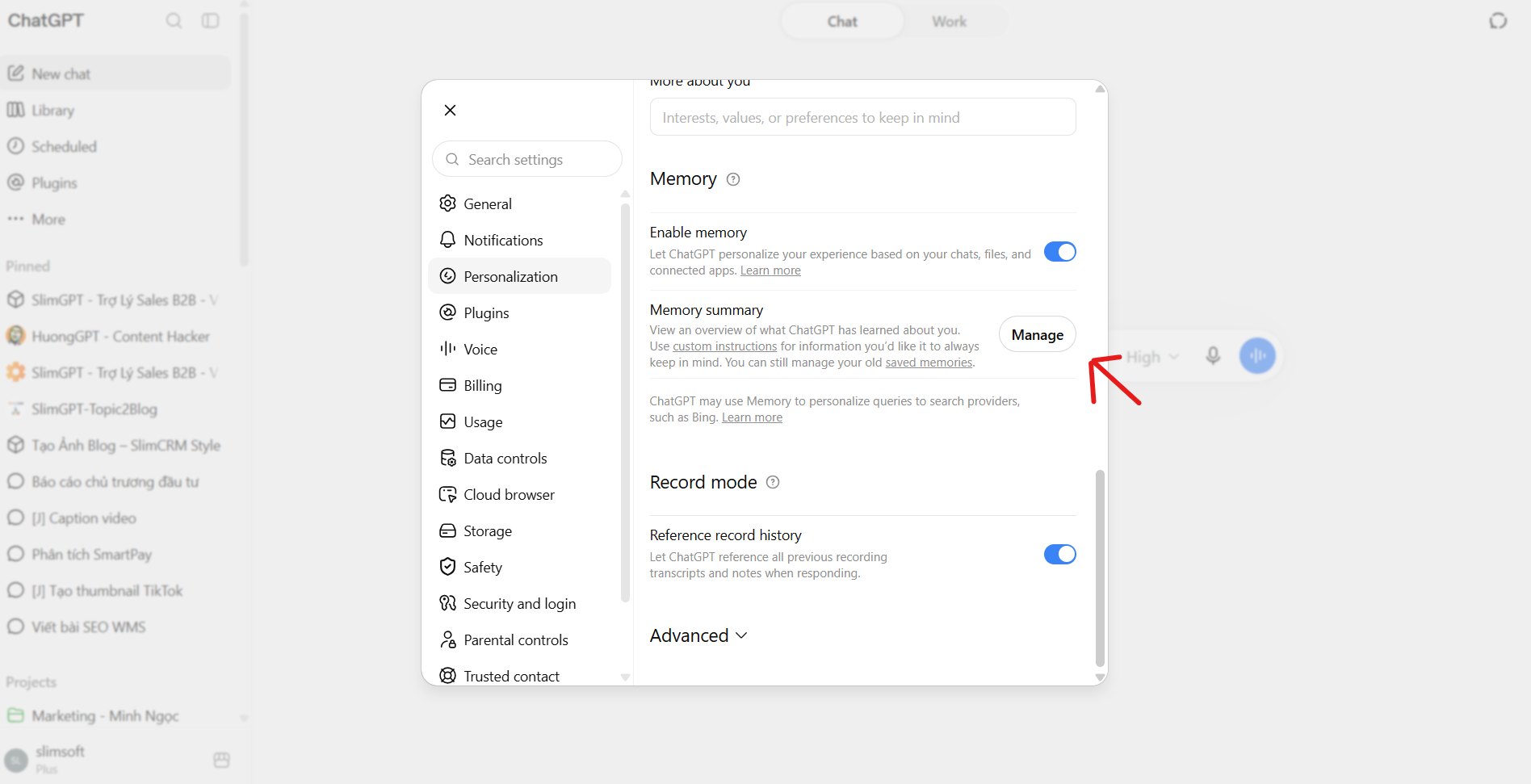Expand the More menu in sidebar

tap(115, 219)
